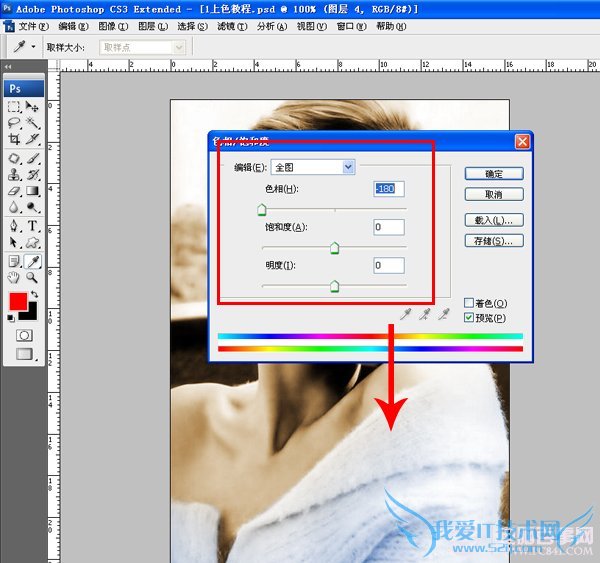The height and width of the screenshot is (563, 600).
Task: Click the 取消 Cancel button
Action: pyautogui.click(x=494, y=194)
